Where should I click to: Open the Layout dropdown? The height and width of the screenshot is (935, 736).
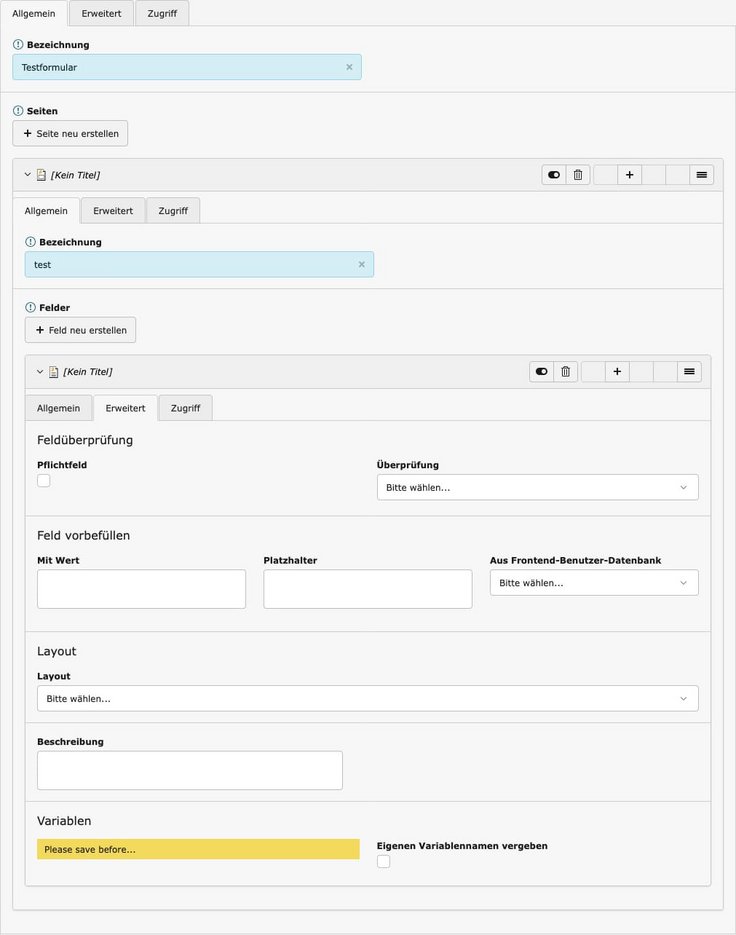point(367,698)
